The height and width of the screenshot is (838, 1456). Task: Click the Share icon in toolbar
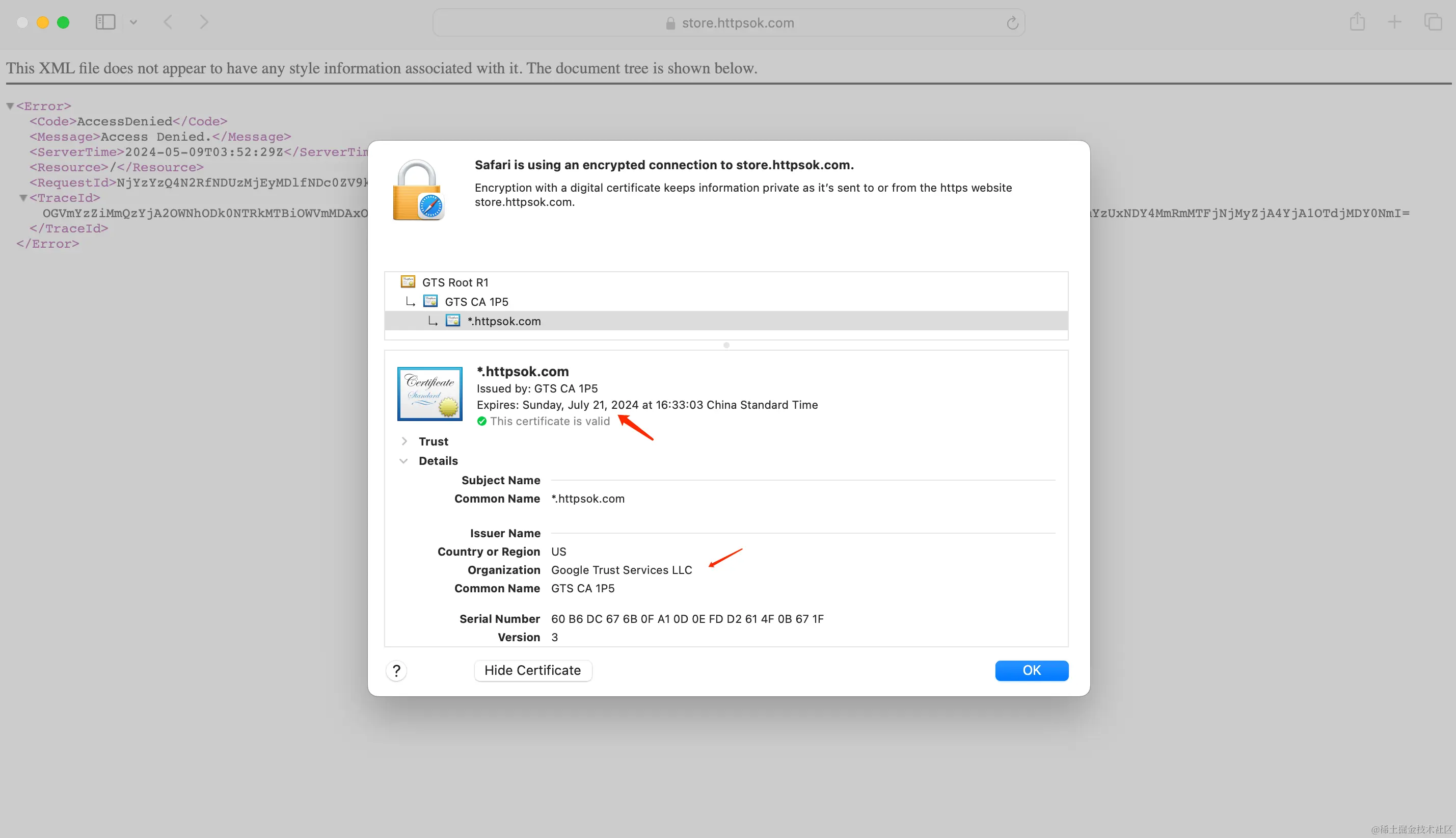tap(1357, 22)
